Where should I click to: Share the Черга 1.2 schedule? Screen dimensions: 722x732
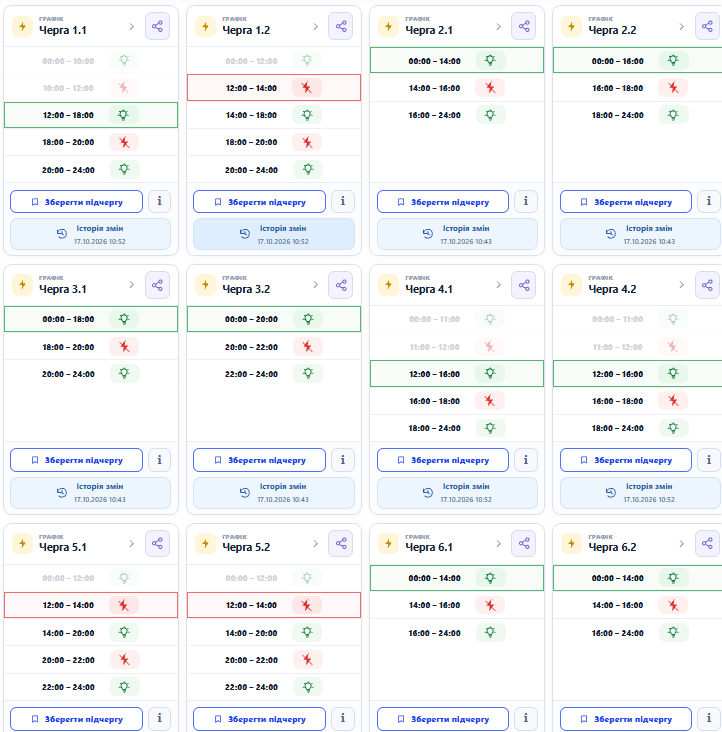341,27
